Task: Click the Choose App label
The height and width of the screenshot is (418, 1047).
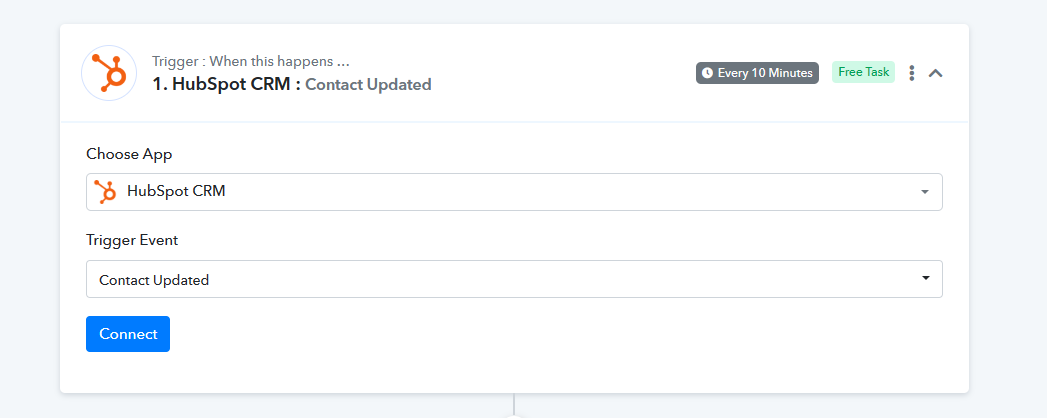Action: click(x=129, y=154)
